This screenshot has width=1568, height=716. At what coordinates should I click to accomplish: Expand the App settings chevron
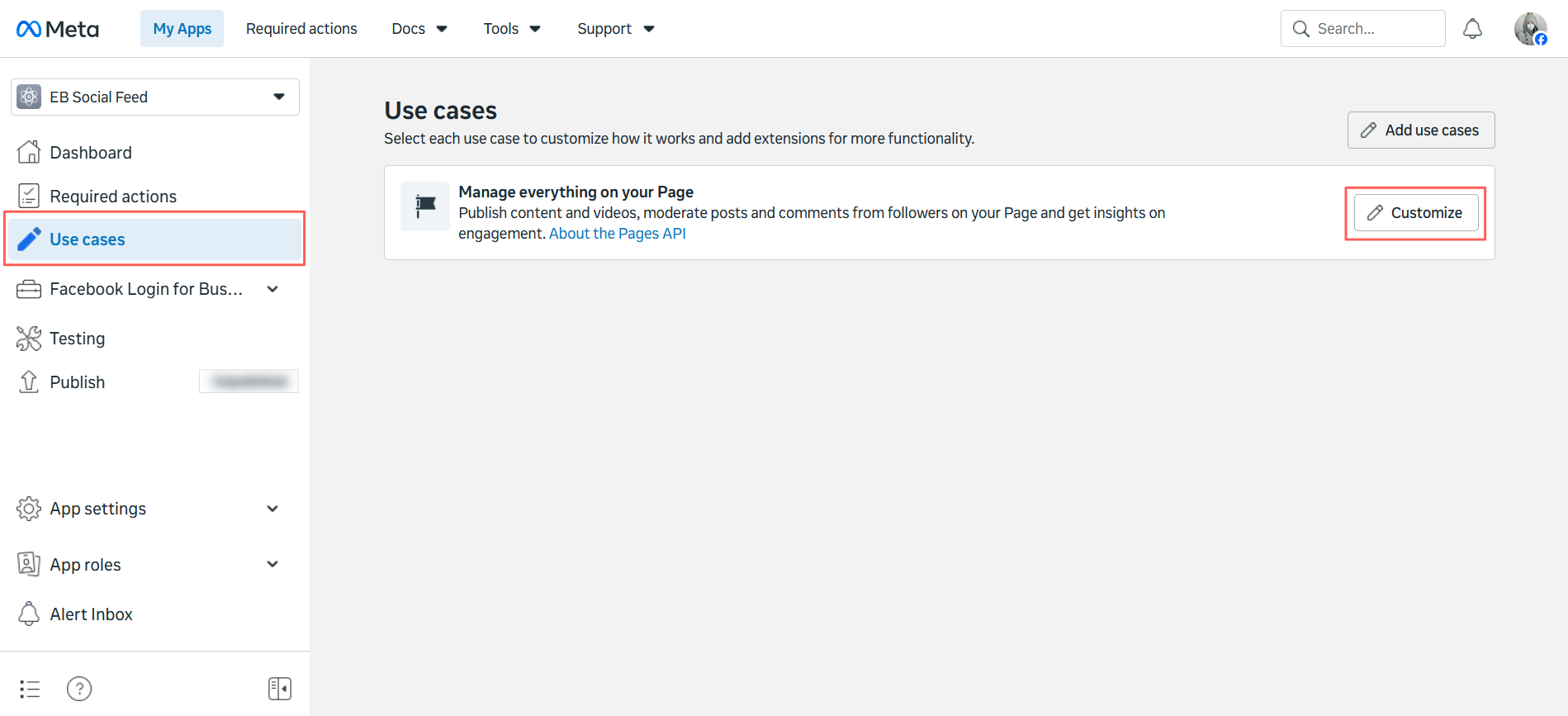[x=272, y=509]
